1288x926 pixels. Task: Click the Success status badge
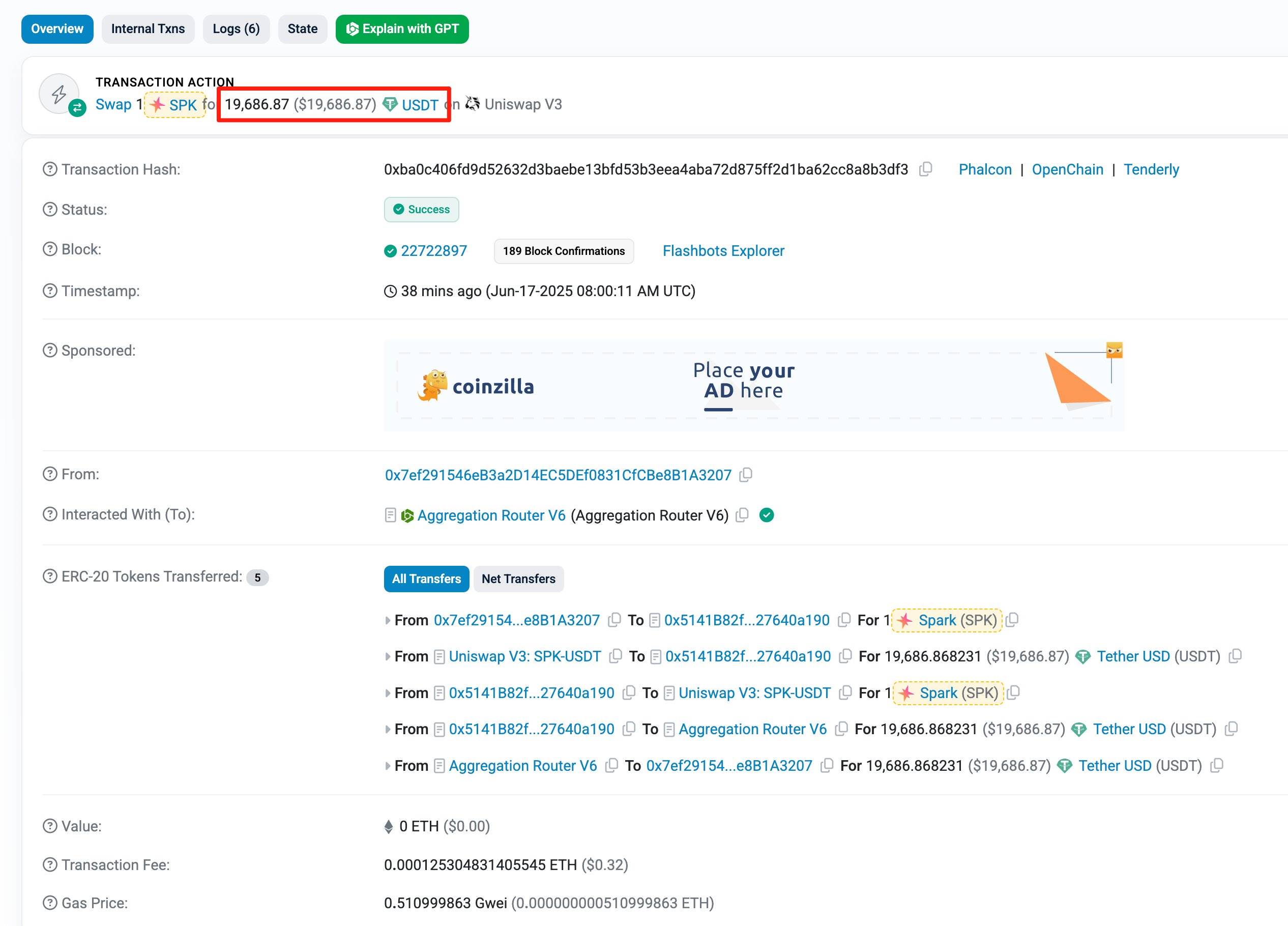tap(421, 210)
